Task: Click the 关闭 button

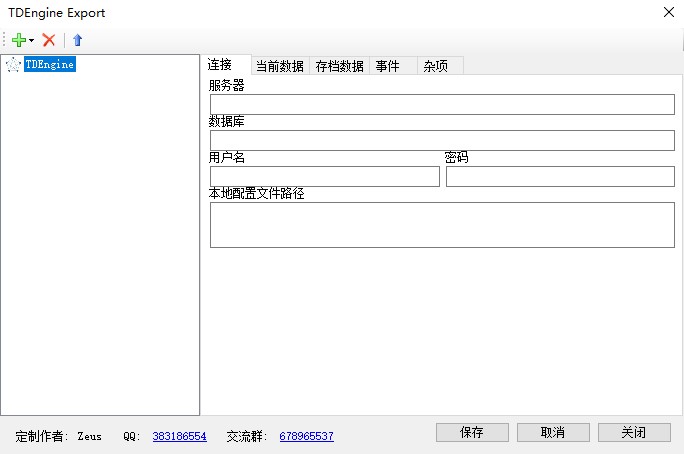Action: 634,432
